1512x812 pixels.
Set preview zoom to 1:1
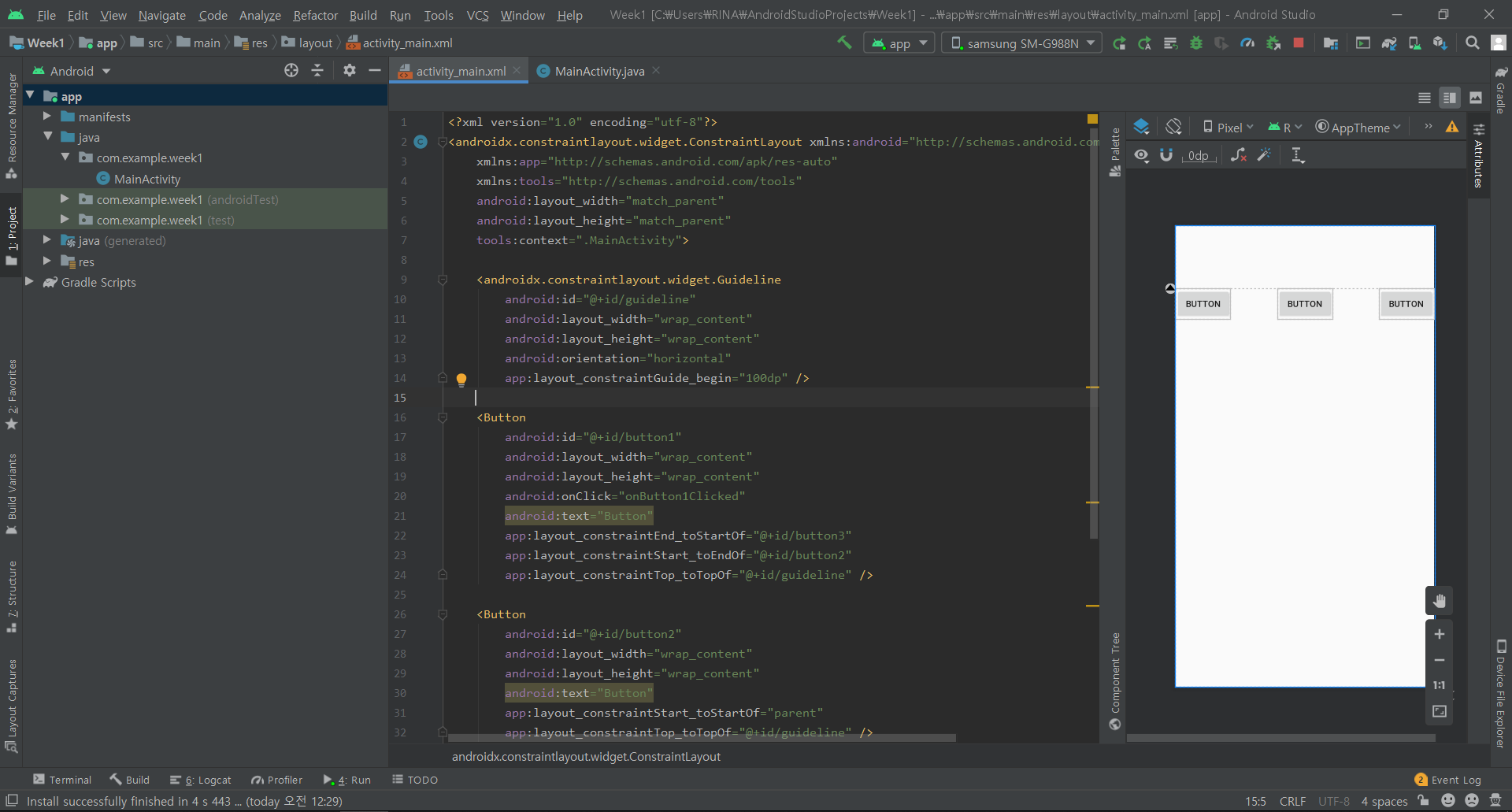point(1440,685)
